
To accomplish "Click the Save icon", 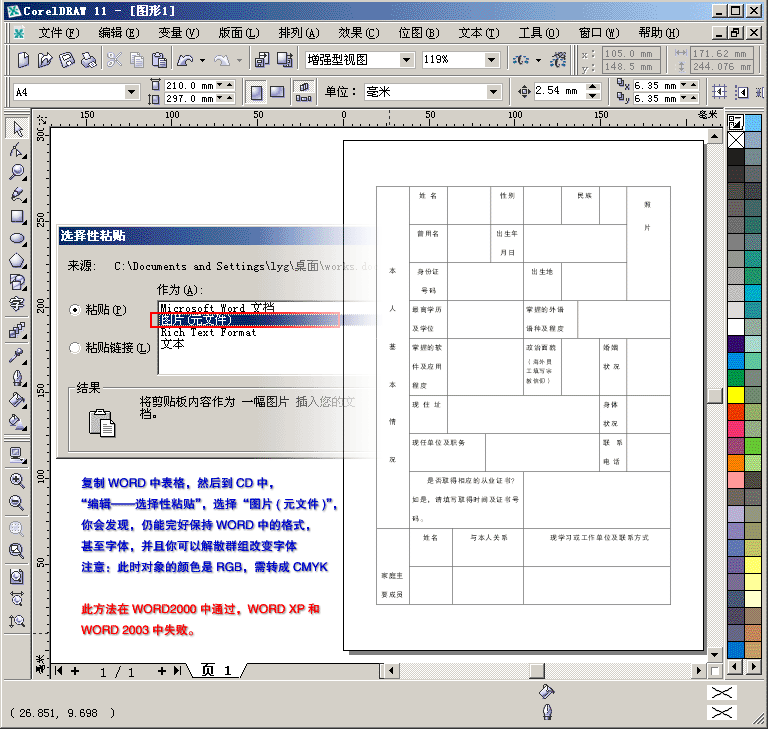I will (67, 60).
